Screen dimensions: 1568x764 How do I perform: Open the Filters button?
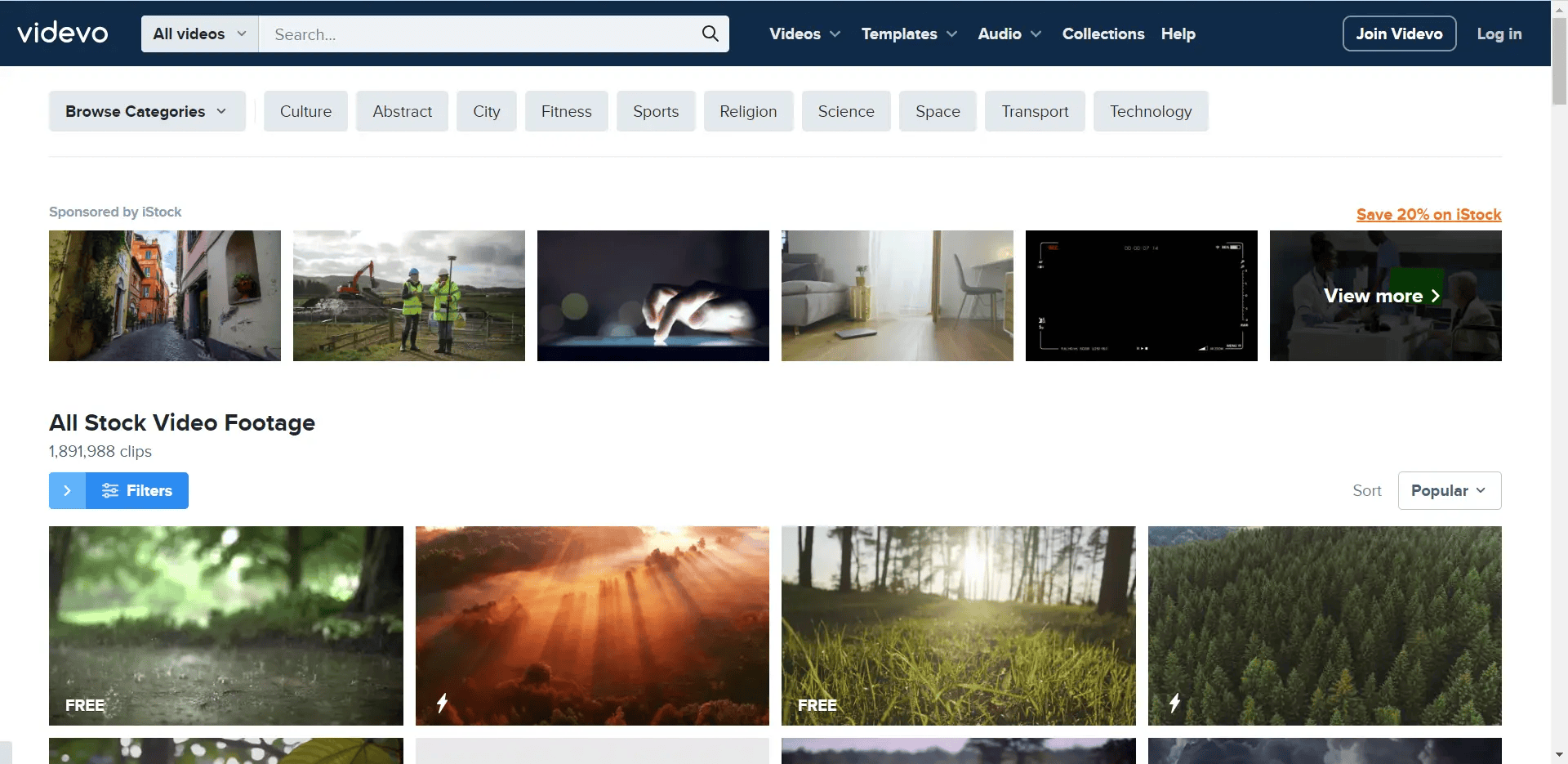point(137,490)
